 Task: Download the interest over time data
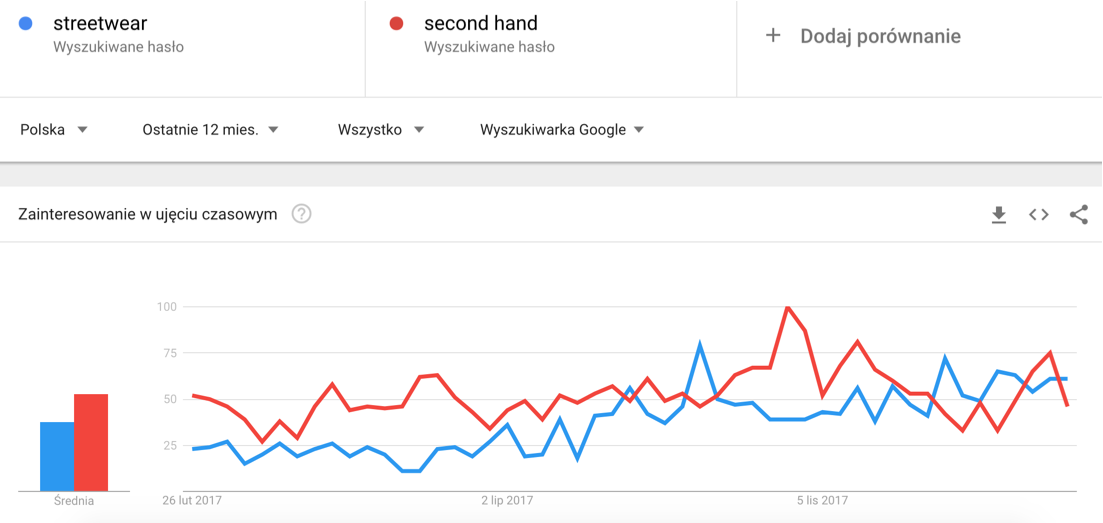(x=998, y=215)
